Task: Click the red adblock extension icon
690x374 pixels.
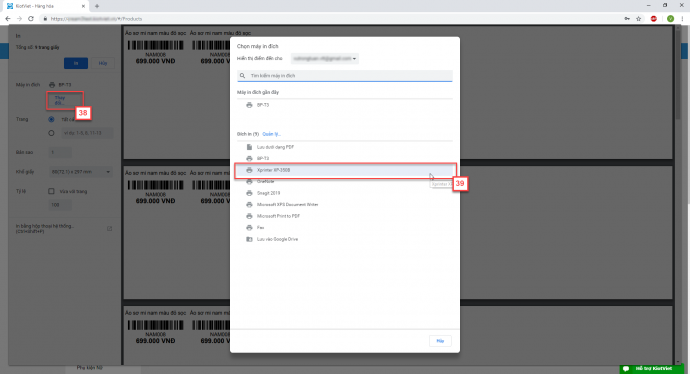Action: 654,18
